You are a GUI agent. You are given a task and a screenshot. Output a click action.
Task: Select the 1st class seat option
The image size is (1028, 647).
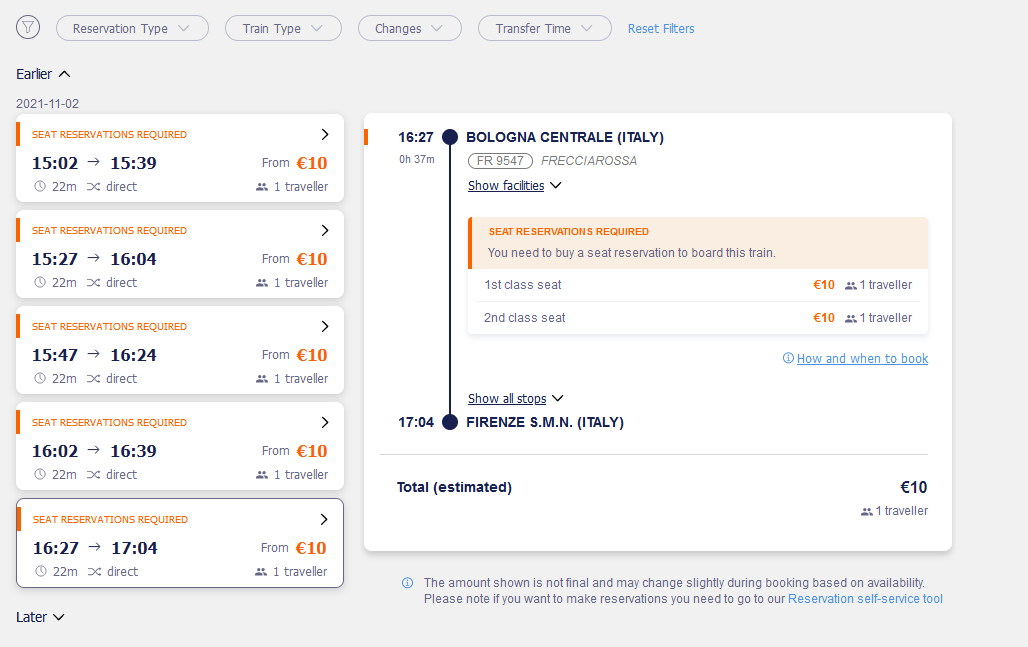pyautogui.click(x=698, y=285)
